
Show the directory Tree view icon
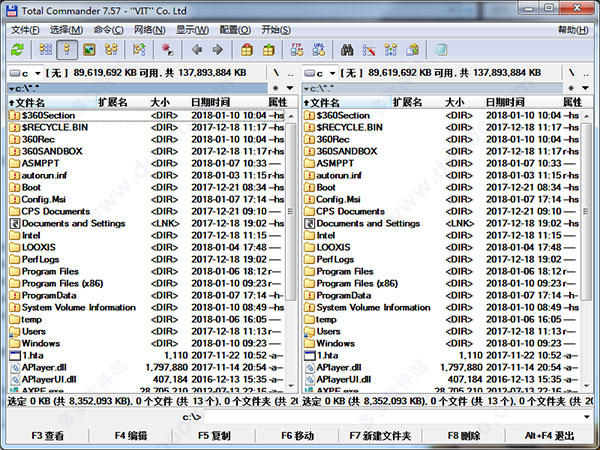click(111, 50)
